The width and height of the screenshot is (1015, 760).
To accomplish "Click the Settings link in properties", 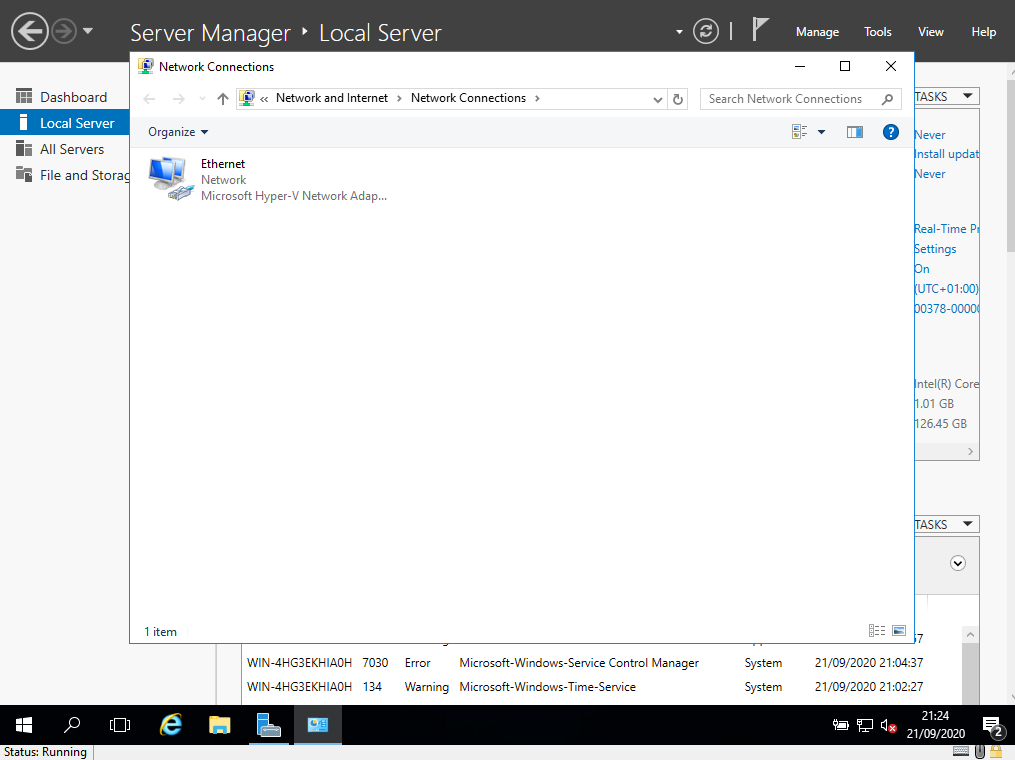I will tap(935, 249).
